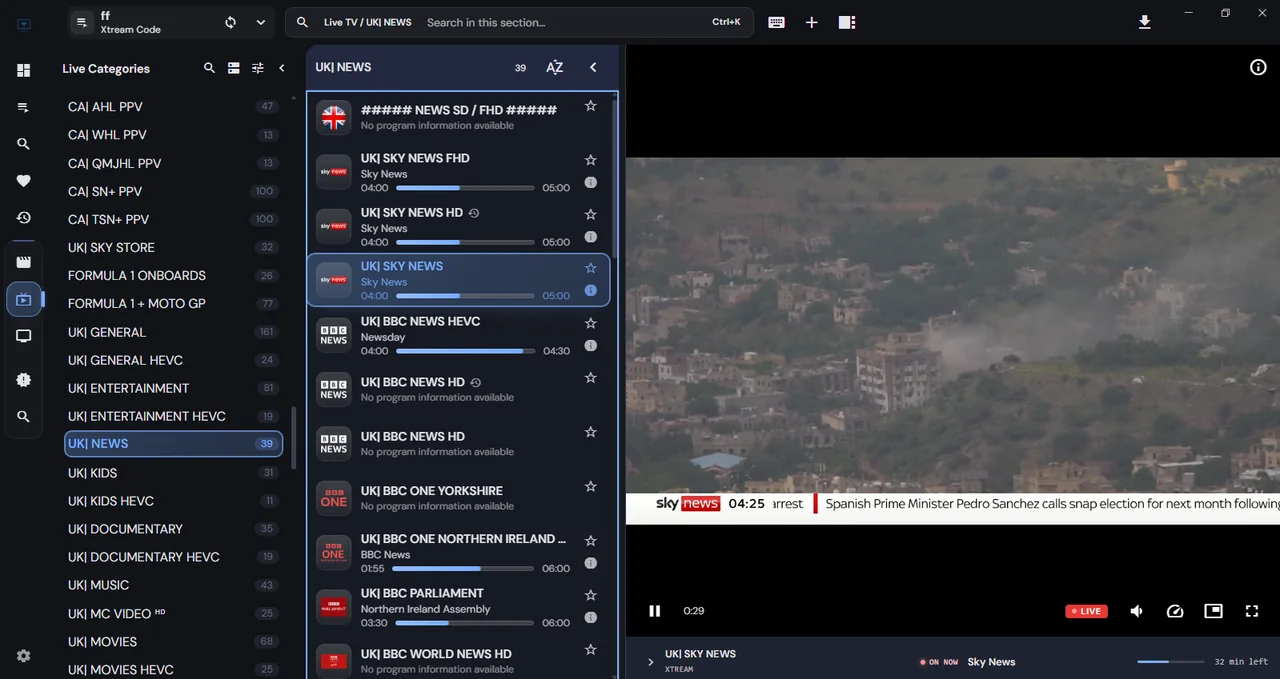Favorite UK| BBC PARLIAMENT channel
The height and width of the screenshot is (679, 1280).
(x=590, y=595)
